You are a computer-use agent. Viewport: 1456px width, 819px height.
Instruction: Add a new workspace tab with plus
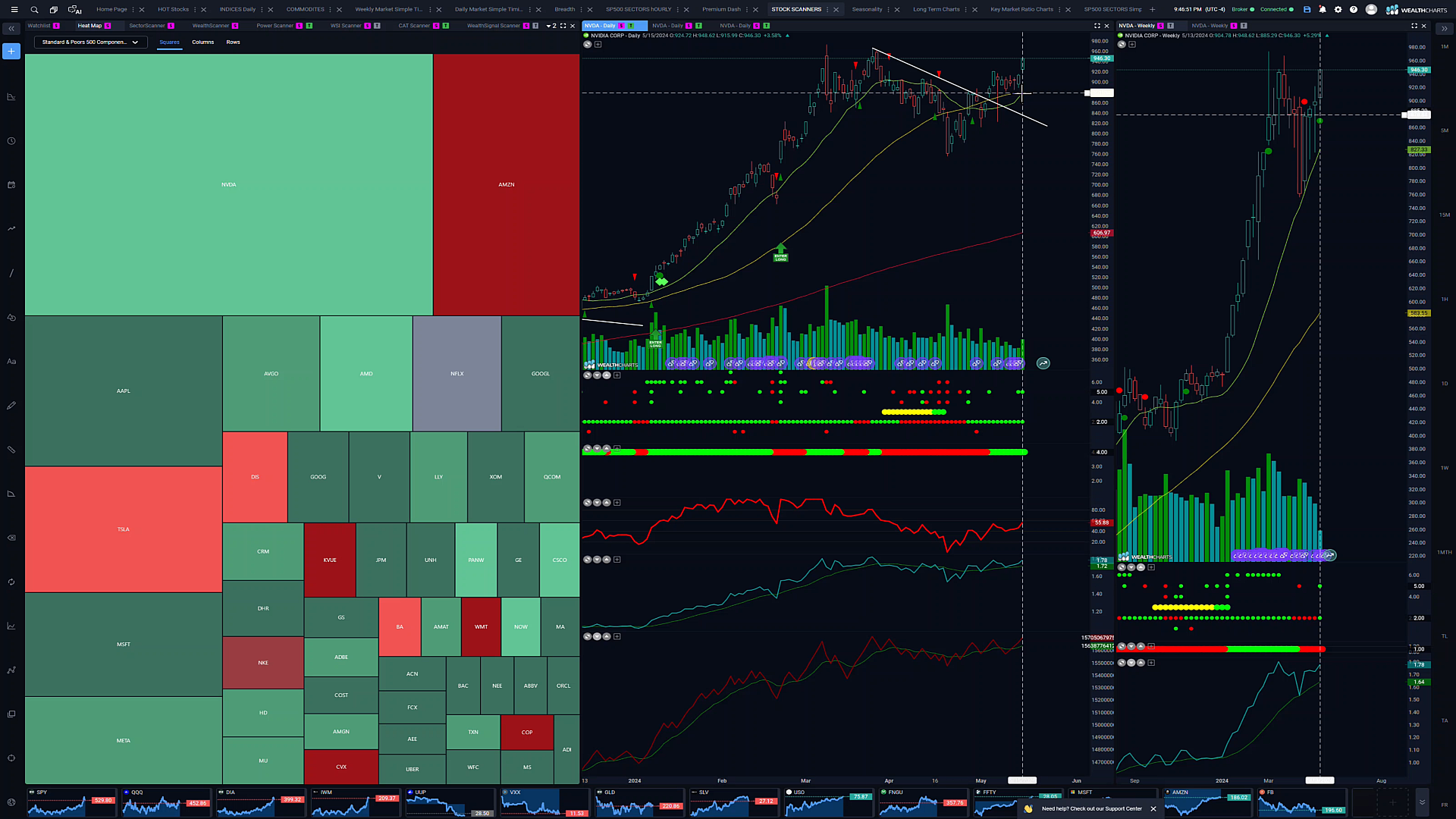[1153, 10]
